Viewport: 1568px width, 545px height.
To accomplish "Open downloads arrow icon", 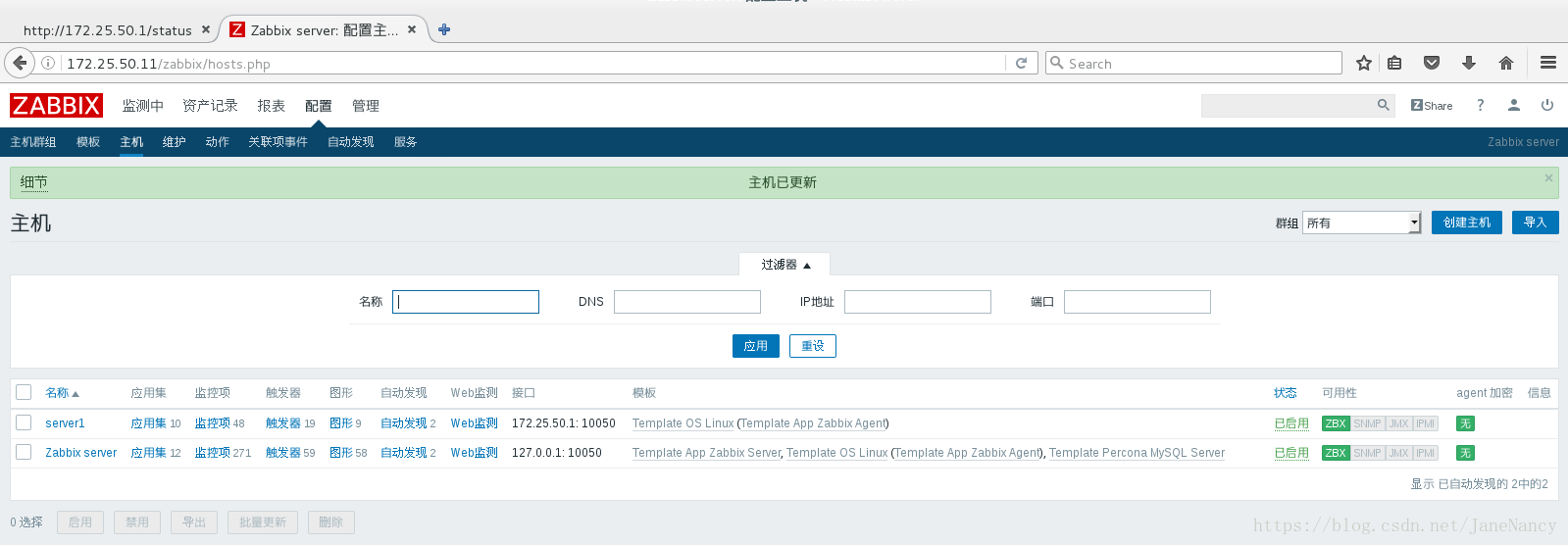I will coord(1469,63).
